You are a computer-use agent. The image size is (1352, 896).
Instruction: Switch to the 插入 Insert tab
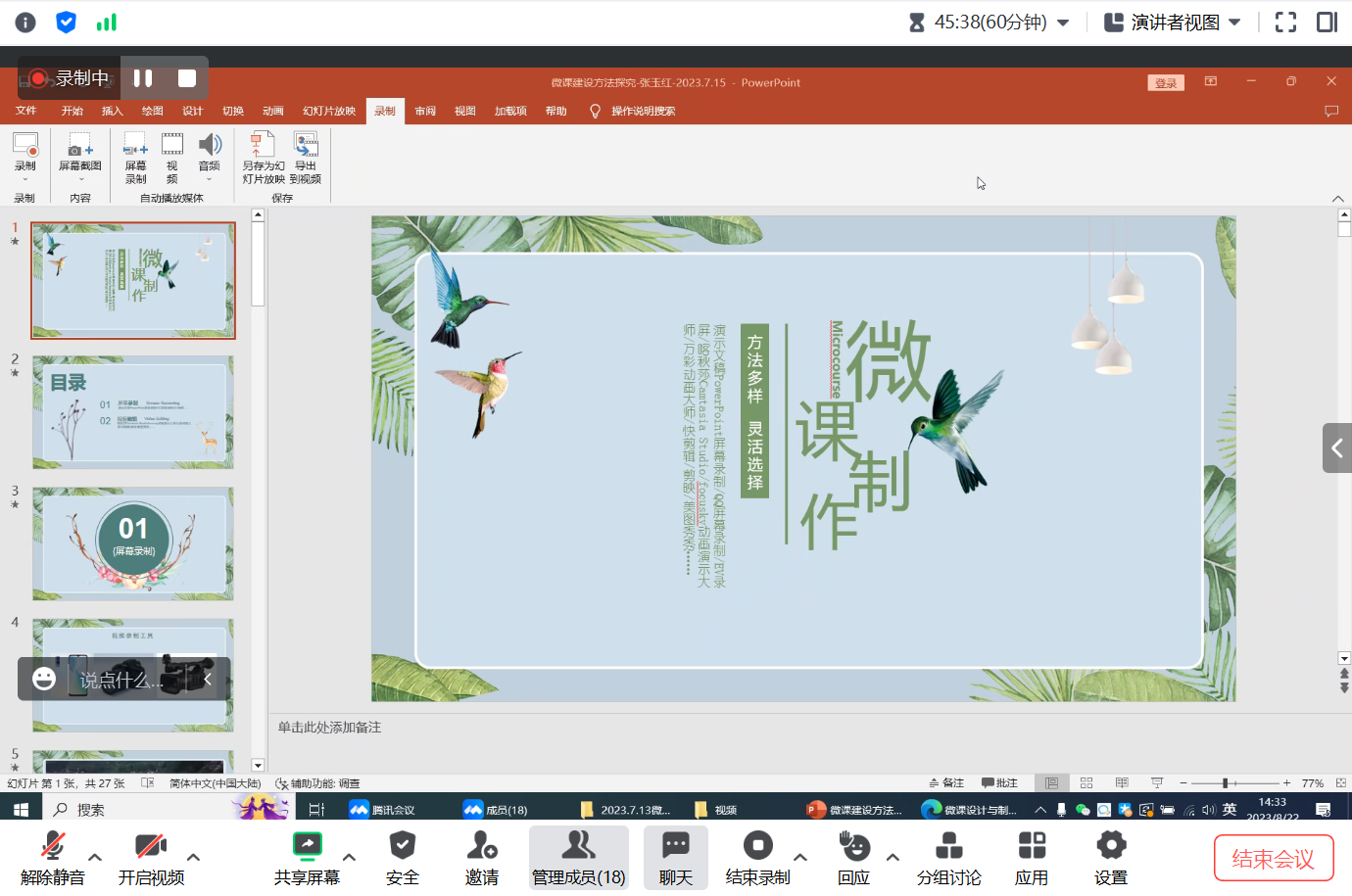(x=113, y=111)
